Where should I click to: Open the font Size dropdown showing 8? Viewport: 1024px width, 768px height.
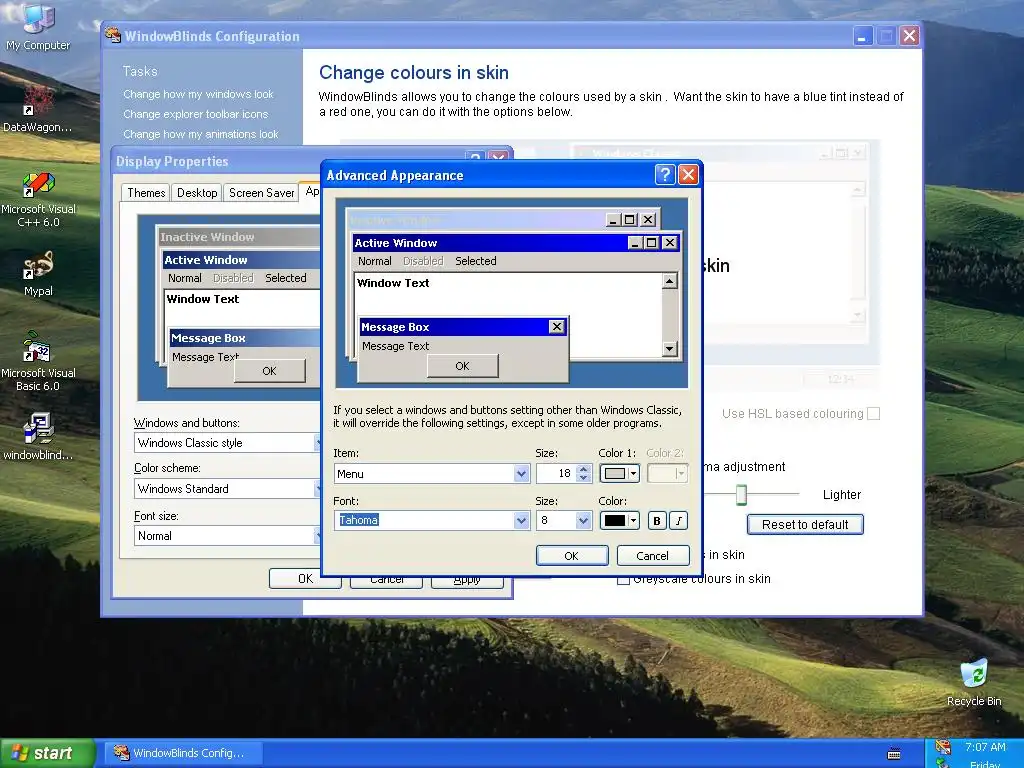click(x=583, y=520)
